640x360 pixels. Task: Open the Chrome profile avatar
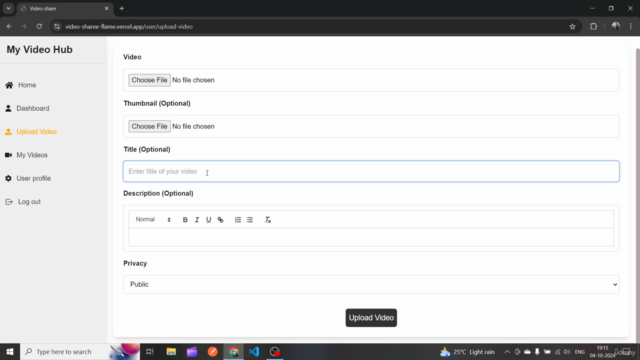[616, 27]
